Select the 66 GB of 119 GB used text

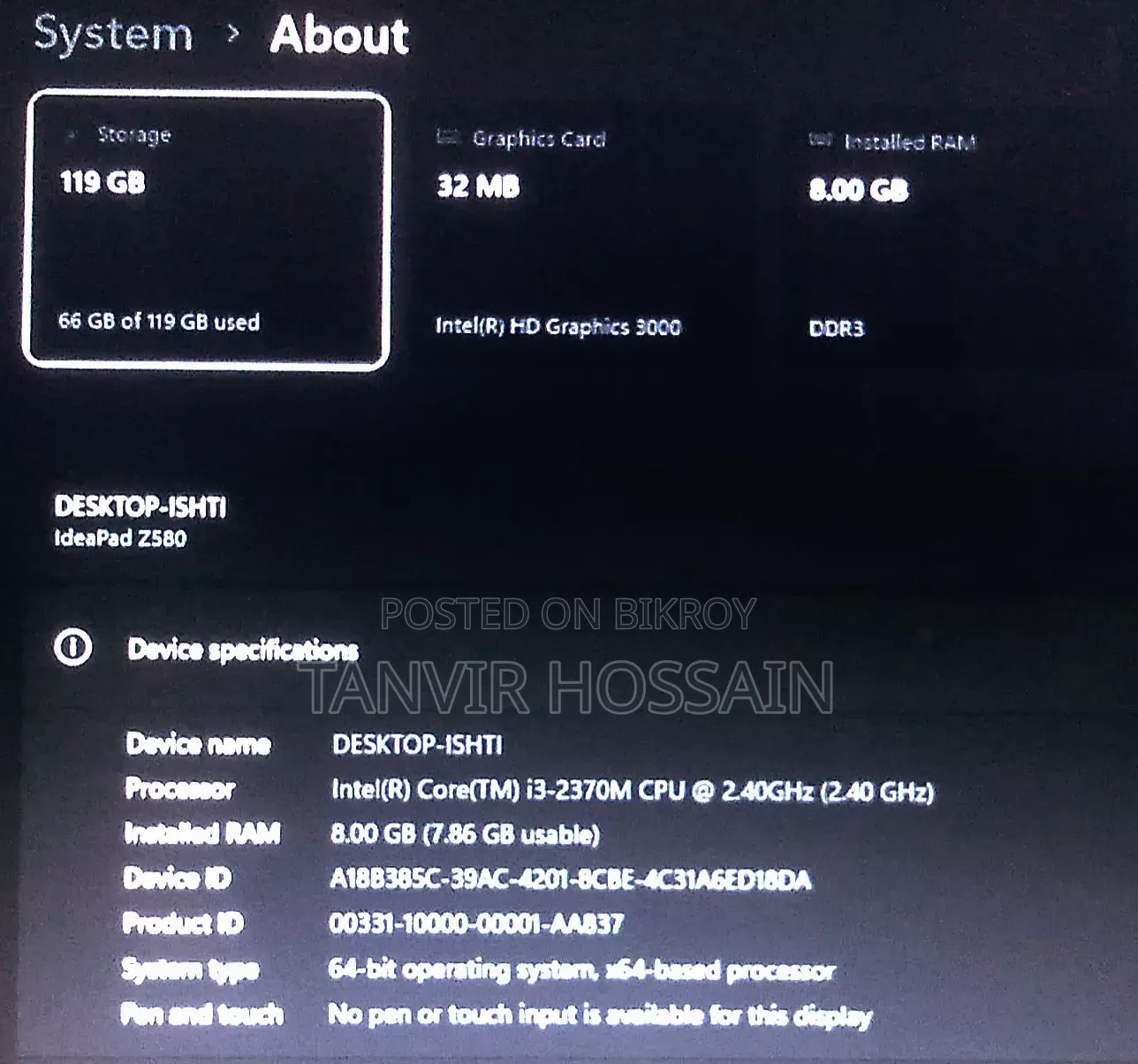[159, 321]
